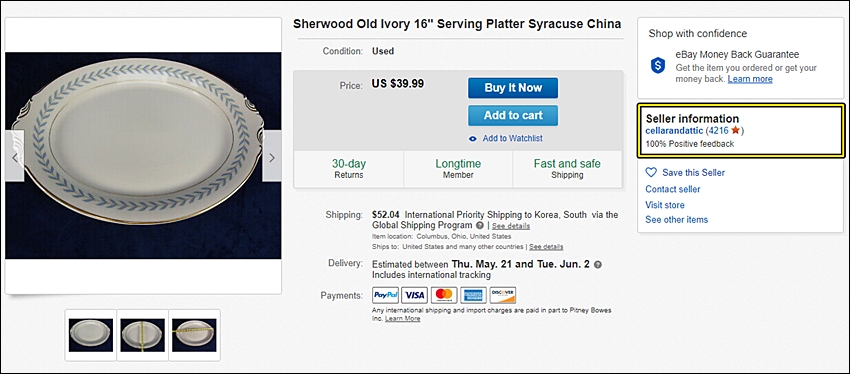The height and width of the screenshot is (374, 850).
Task: Click the heart icon for Save this Seller
Action: coord(651,172)
